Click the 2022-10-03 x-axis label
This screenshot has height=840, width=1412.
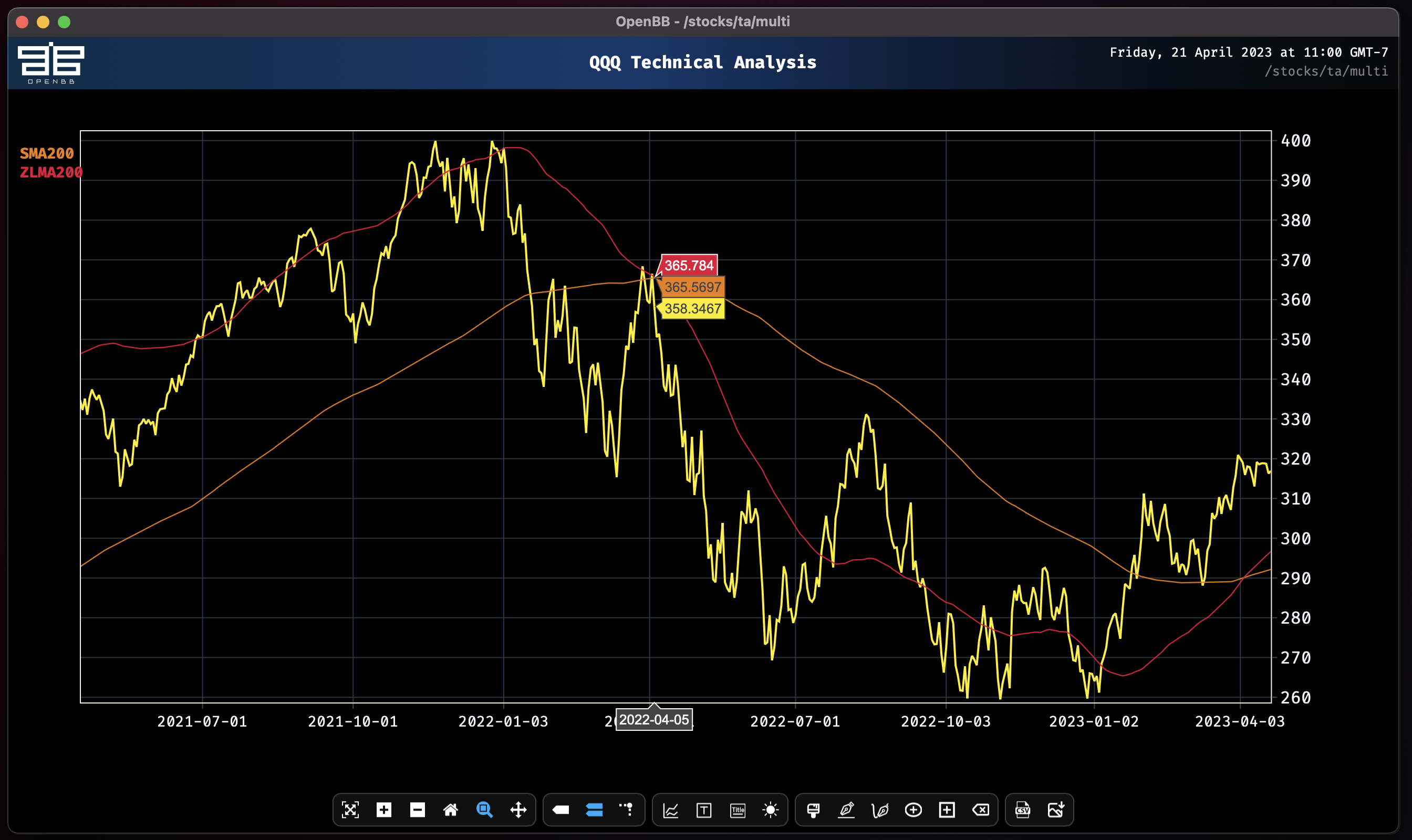(x=946, y=722)
